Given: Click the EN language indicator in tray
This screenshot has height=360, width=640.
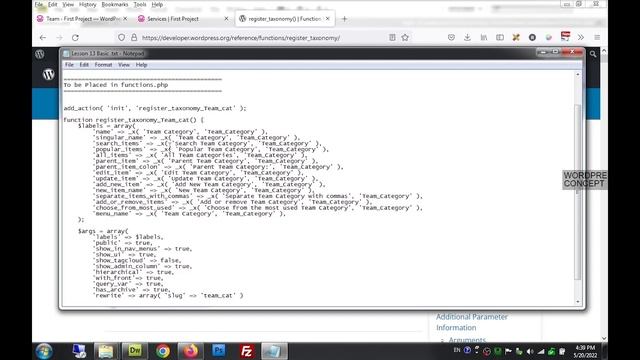Looking at the screenshot, I should click(x=457, y=350).
